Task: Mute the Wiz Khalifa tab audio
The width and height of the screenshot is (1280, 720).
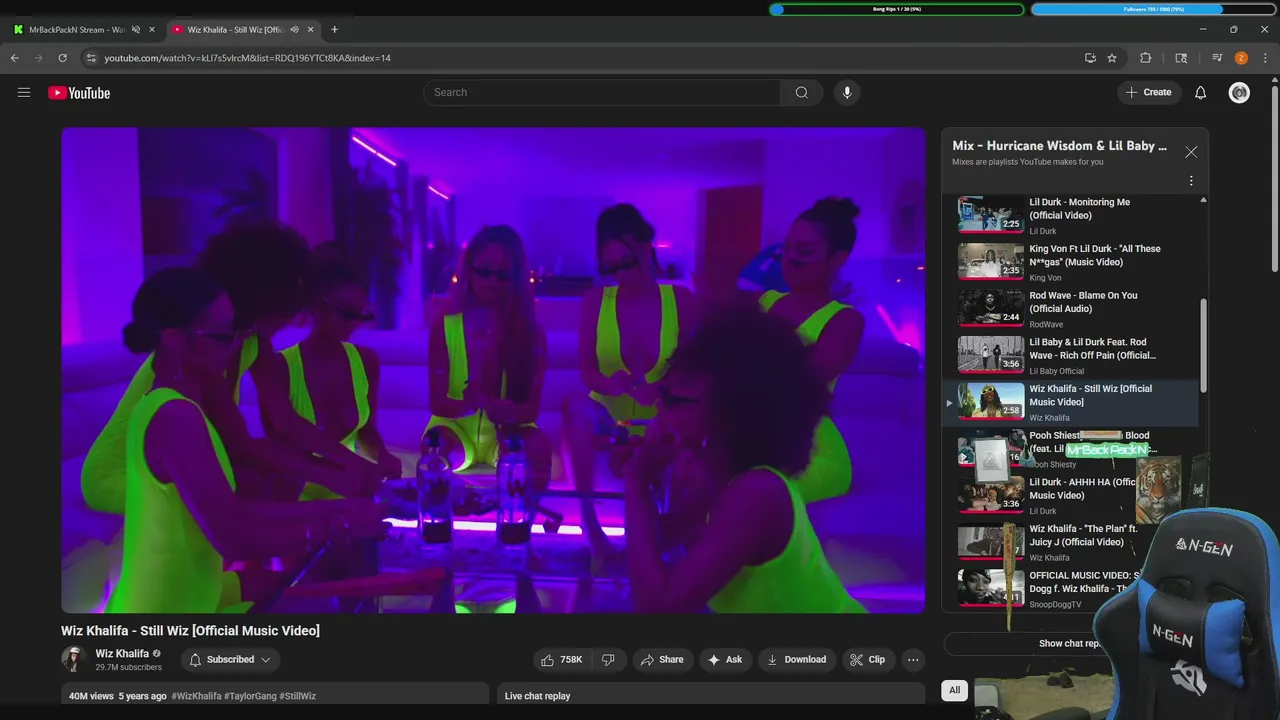Action: pos(294,29)
